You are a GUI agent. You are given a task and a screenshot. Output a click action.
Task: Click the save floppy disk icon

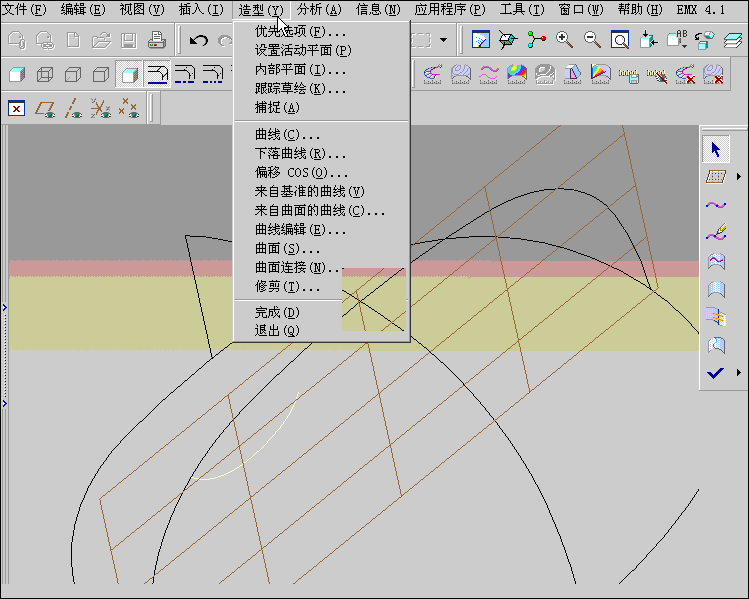point(129,40)
